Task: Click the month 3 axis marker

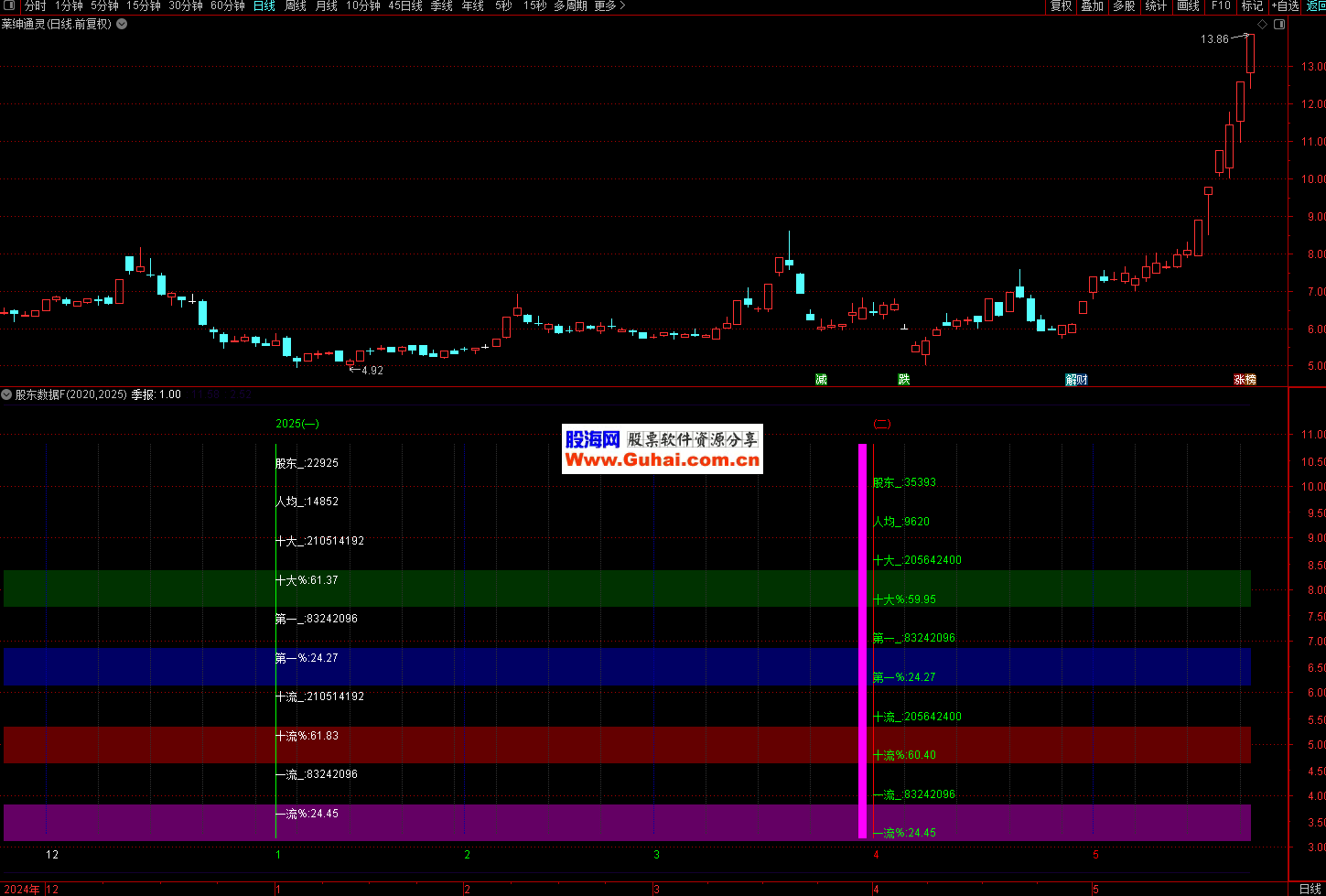Action: [657, 855]
